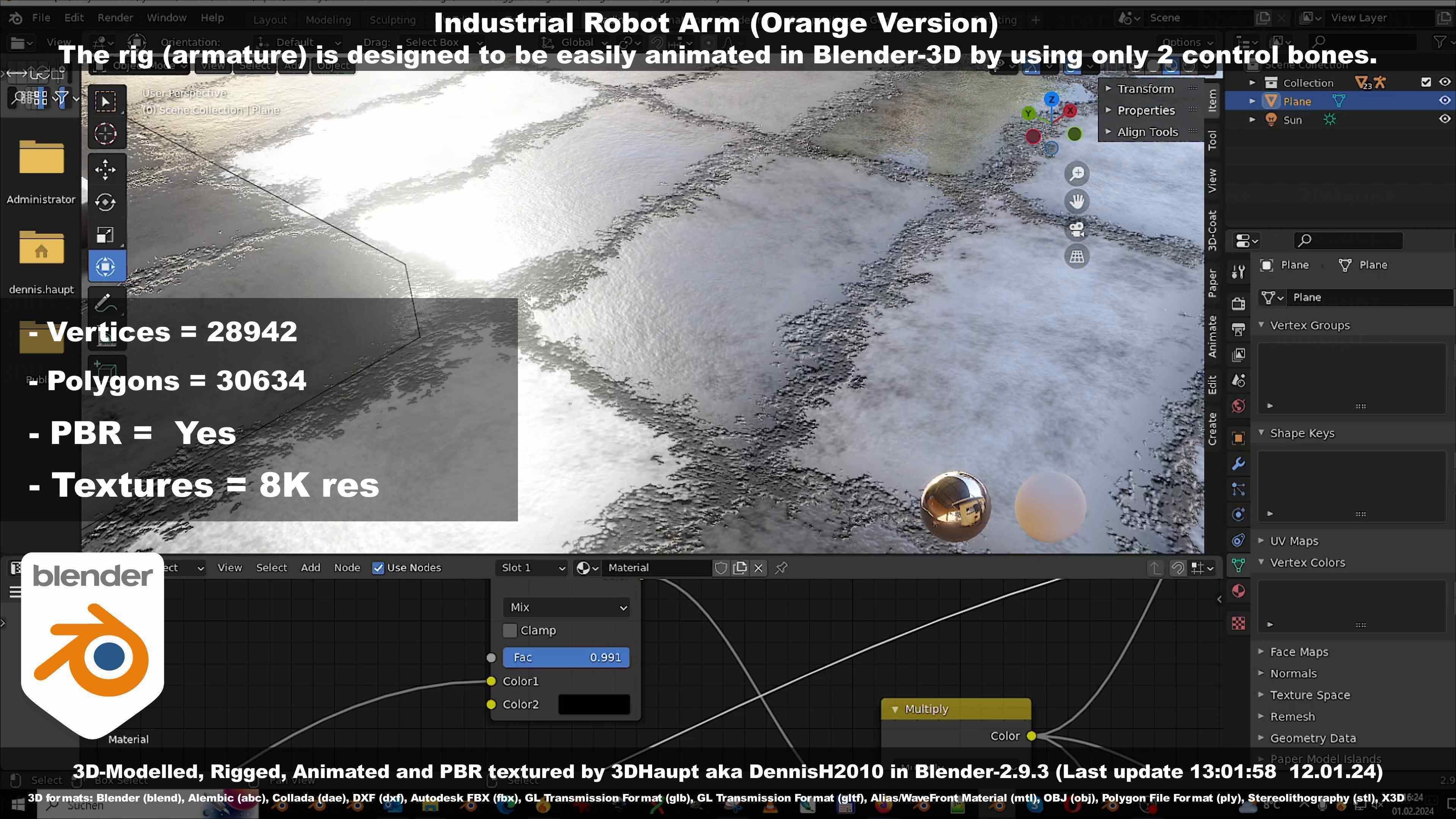Select the Scale tool
The width and height of the screenshot is (1456, 819).
click(106, 235)
